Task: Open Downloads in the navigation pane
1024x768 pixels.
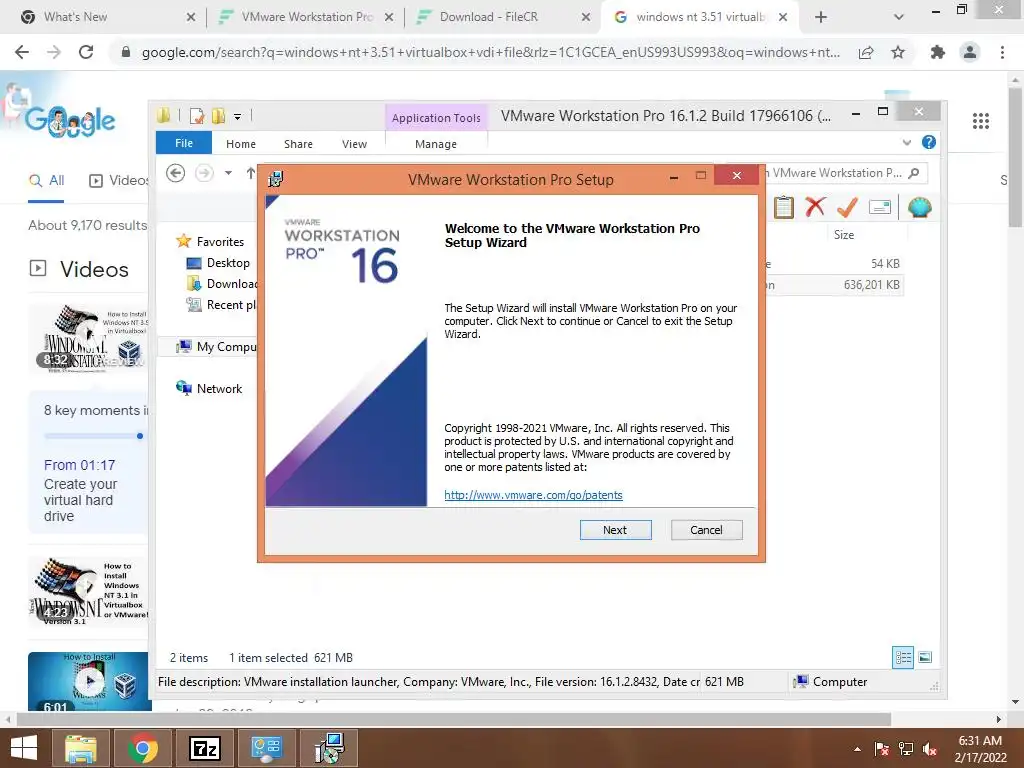Action: coord(222,283)
